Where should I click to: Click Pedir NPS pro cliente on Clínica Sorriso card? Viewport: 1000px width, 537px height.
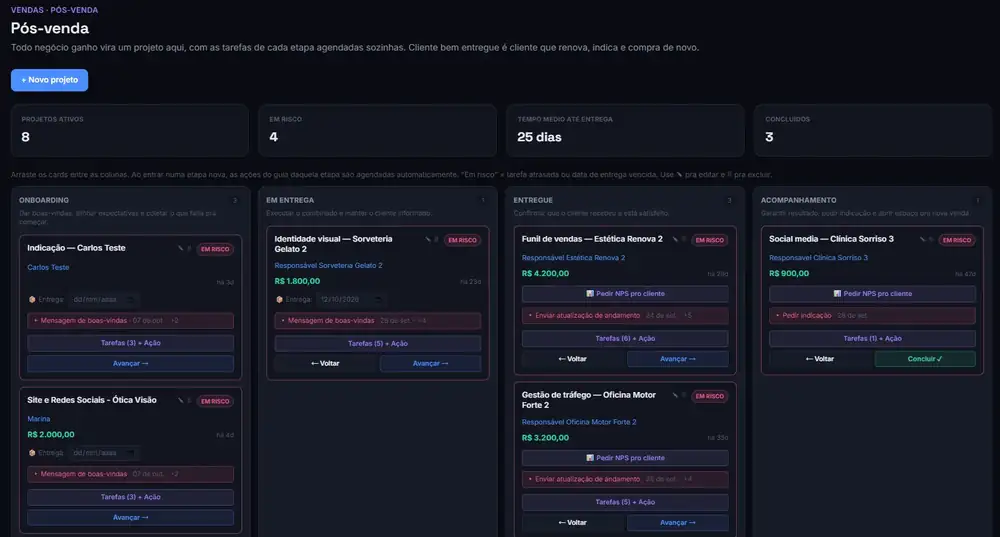872,294
